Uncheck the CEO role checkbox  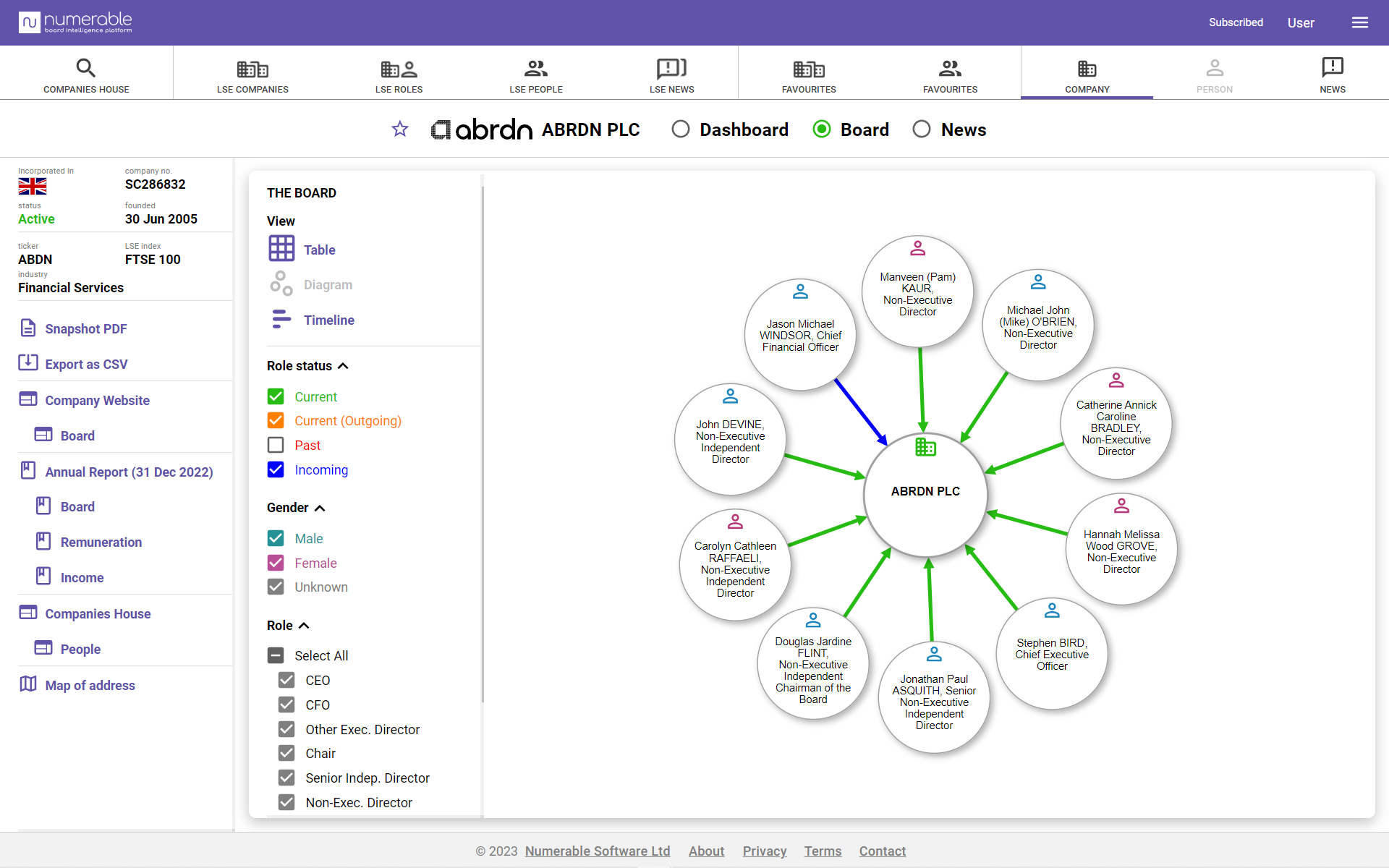(286, 680)
